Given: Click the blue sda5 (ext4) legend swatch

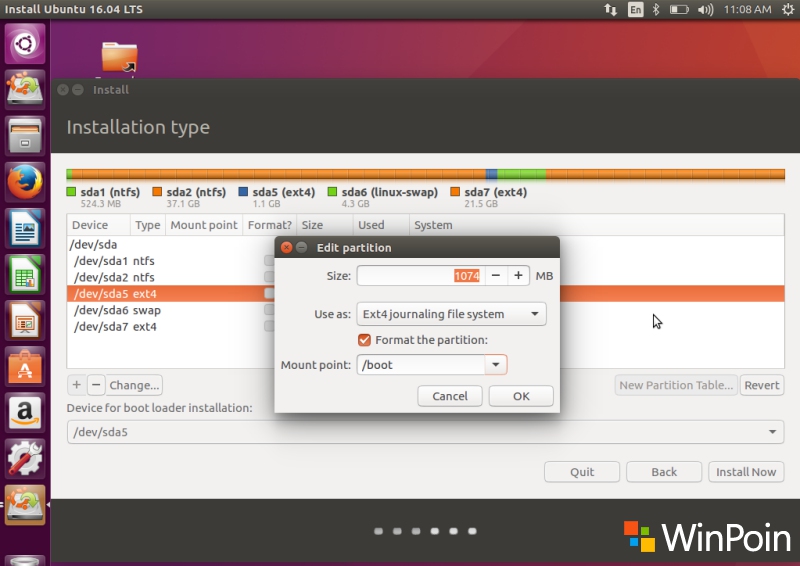Looking at the screenshot, I should (243, 192).
